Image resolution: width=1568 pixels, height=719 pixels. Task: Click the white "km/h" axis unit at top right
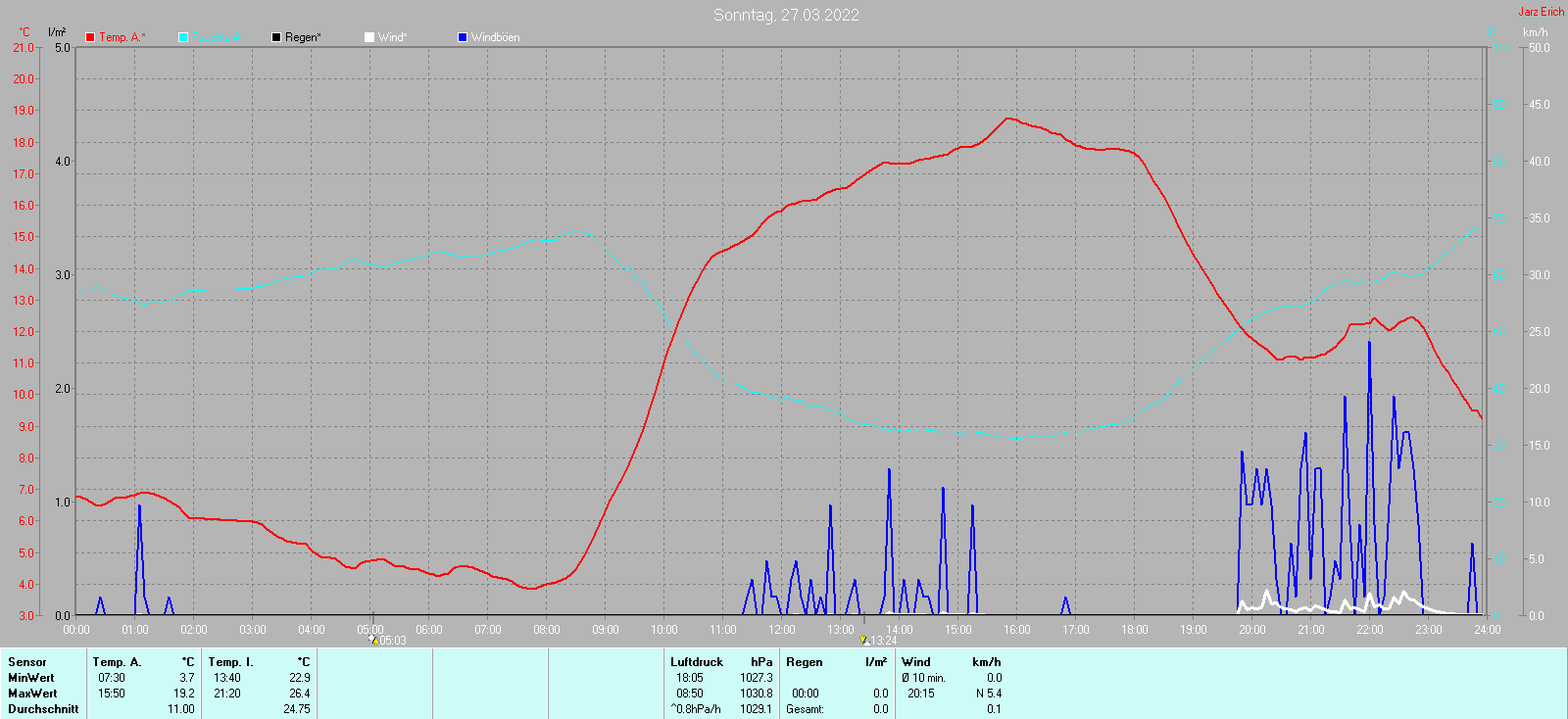point(1536,32)
